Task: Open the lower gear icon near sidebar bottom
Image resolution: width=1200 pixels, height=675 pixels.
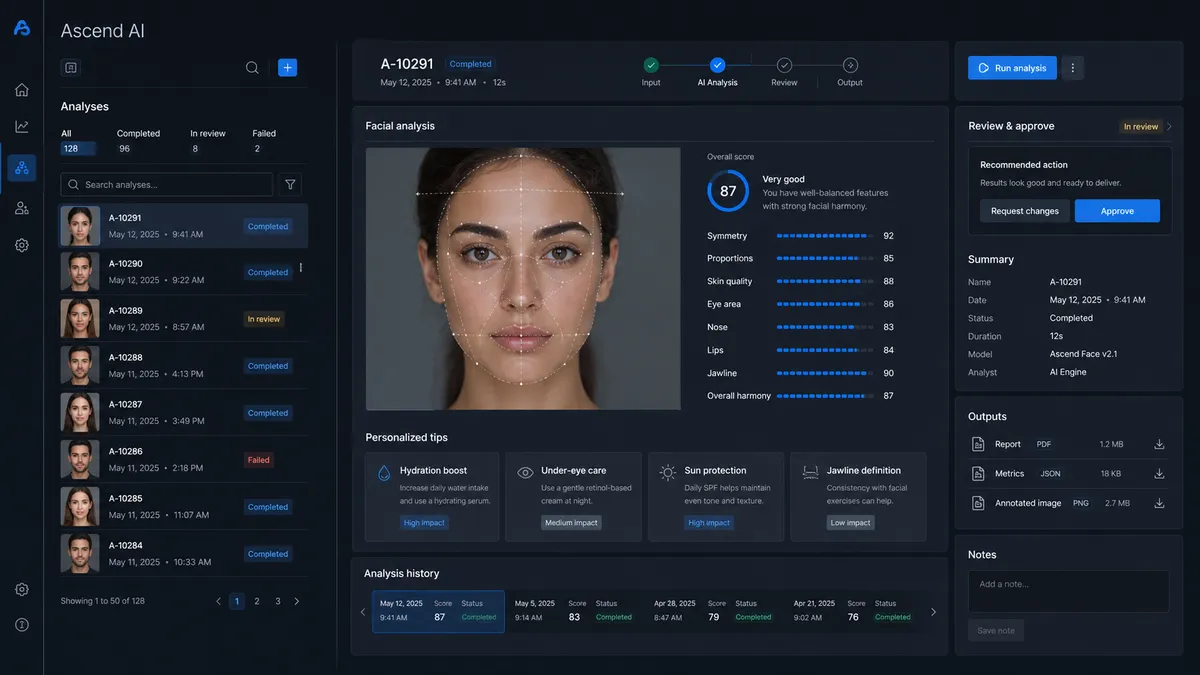Action: click(x=22, y=590)
